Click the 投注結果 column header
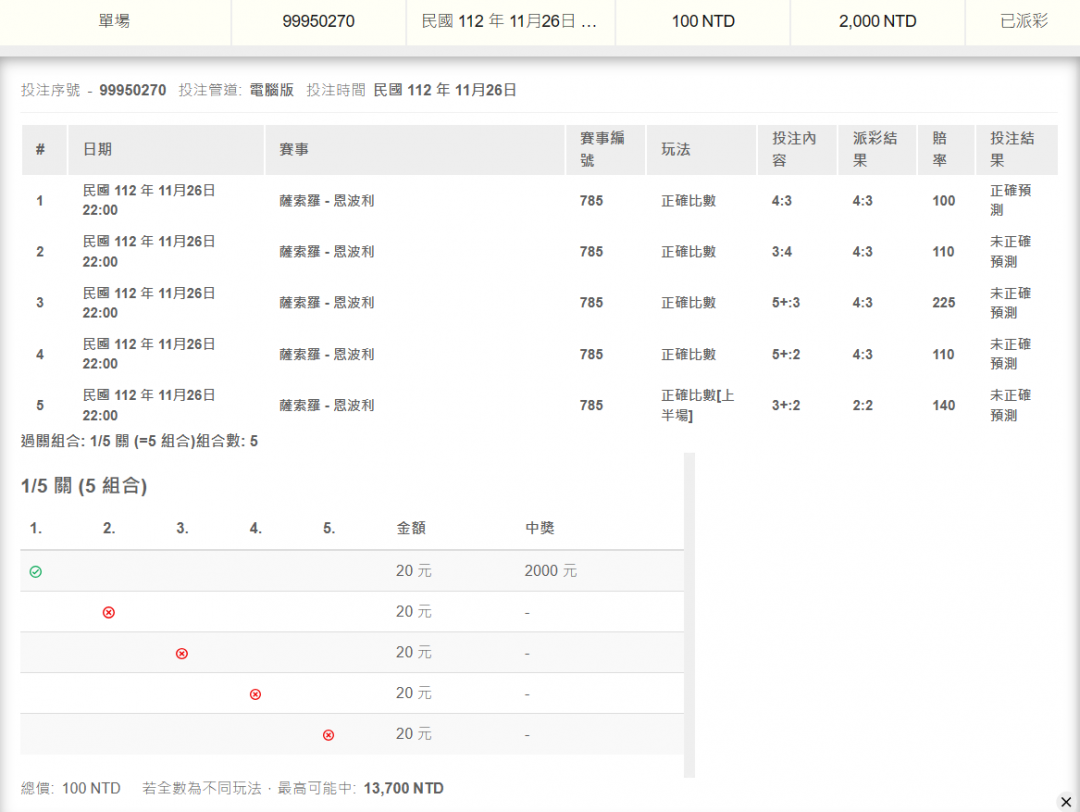 coord(1017,149)
